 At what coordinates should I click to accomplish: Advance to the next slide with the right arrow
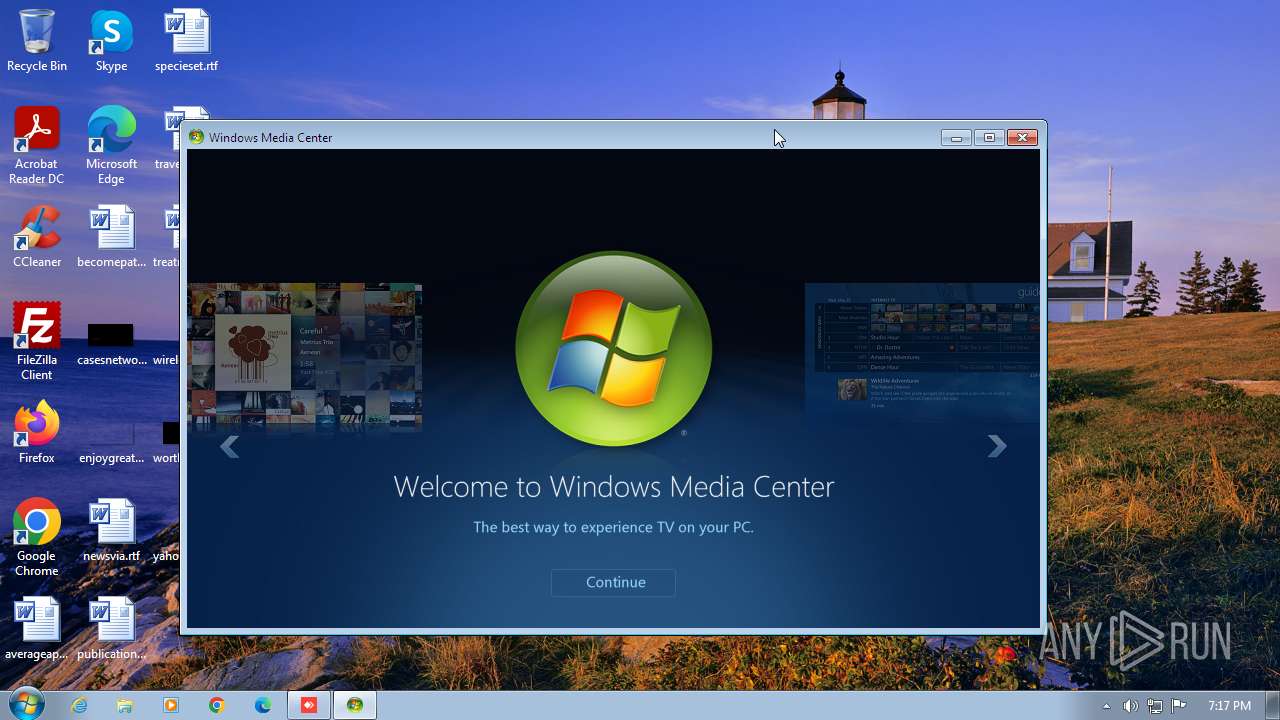point(996,447)
